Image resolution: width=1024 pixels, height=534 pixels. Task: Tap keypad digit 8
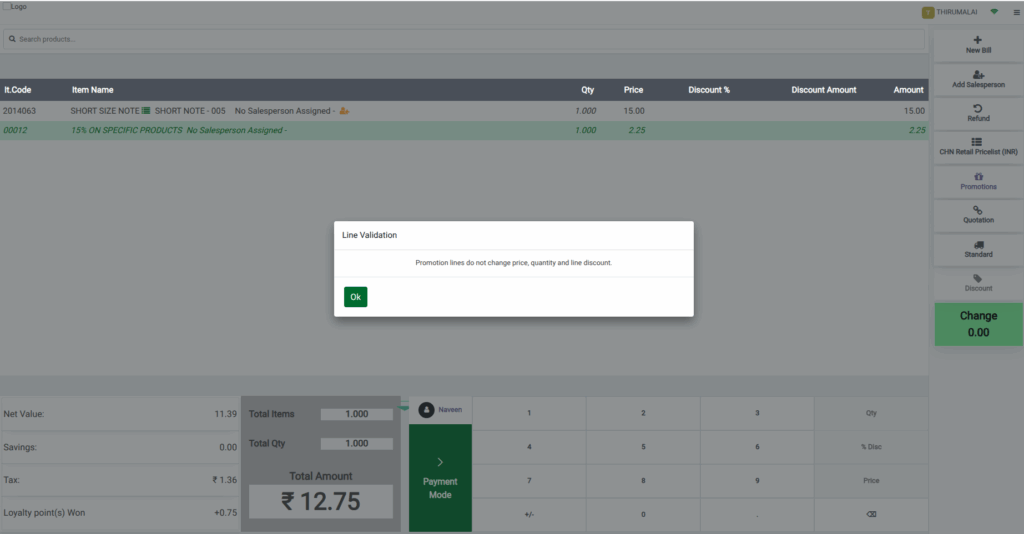pyautogui.click(x=643, y=480)
